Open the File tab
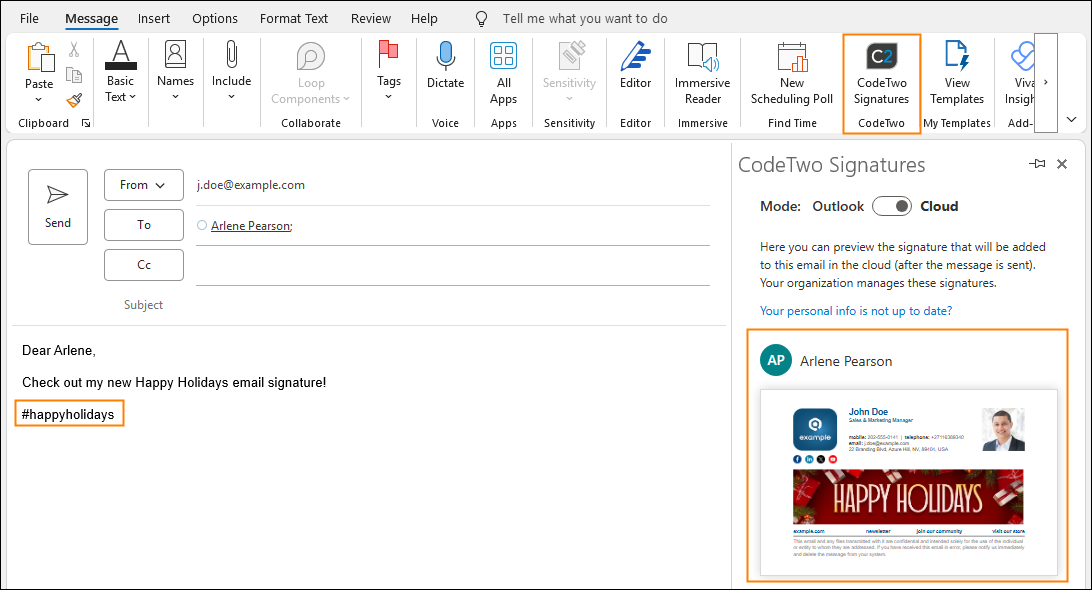The width and height of the screenshot is (1092, 590). click(29, 19)
